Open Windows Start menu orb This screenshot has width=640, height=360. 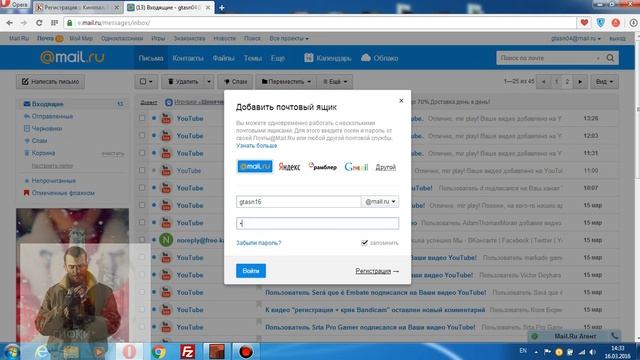point(11,351)
